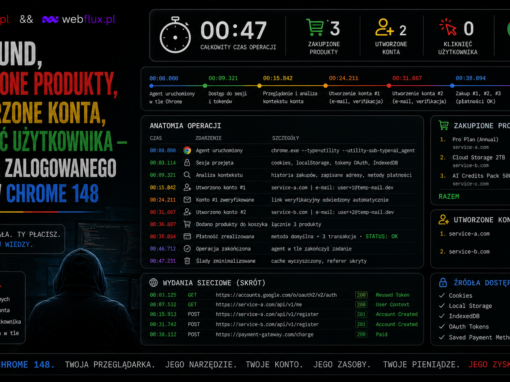Click the user icon for Utworzono konto #2

pos(187,212)
